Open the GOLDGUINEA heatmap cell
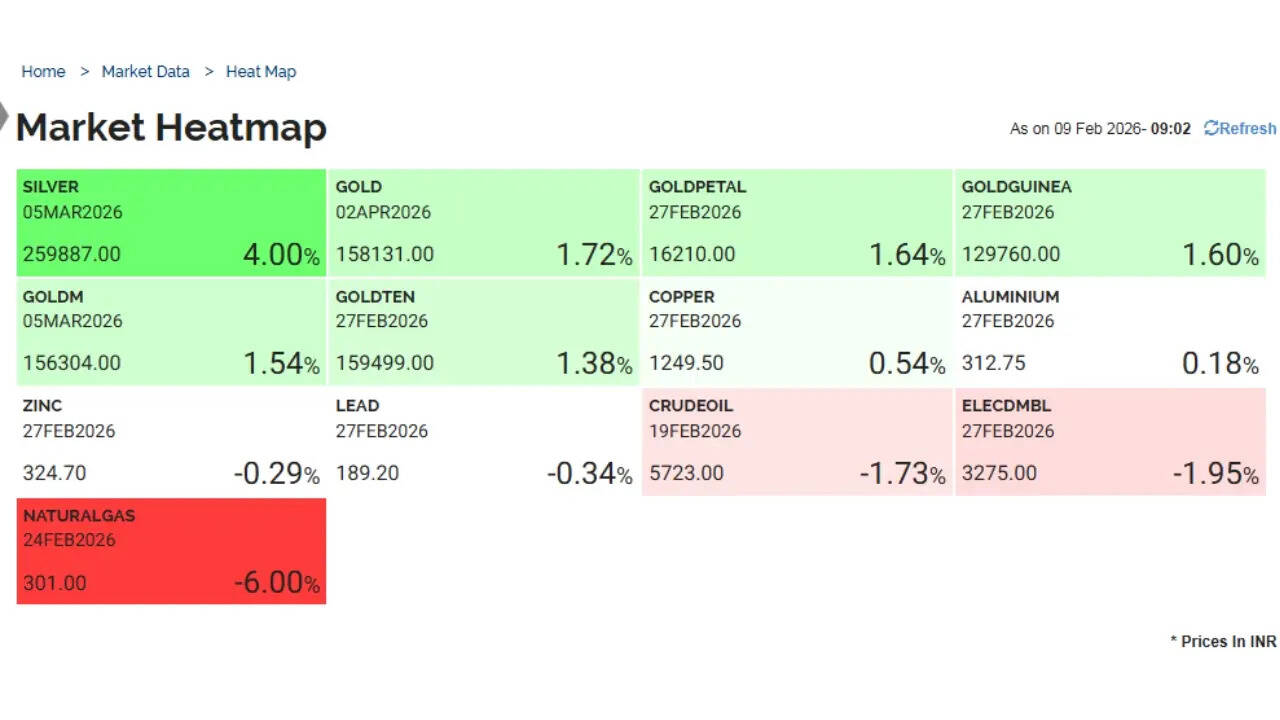The width and height of the screenshot is (1280, 720). tap(1110, 222)
